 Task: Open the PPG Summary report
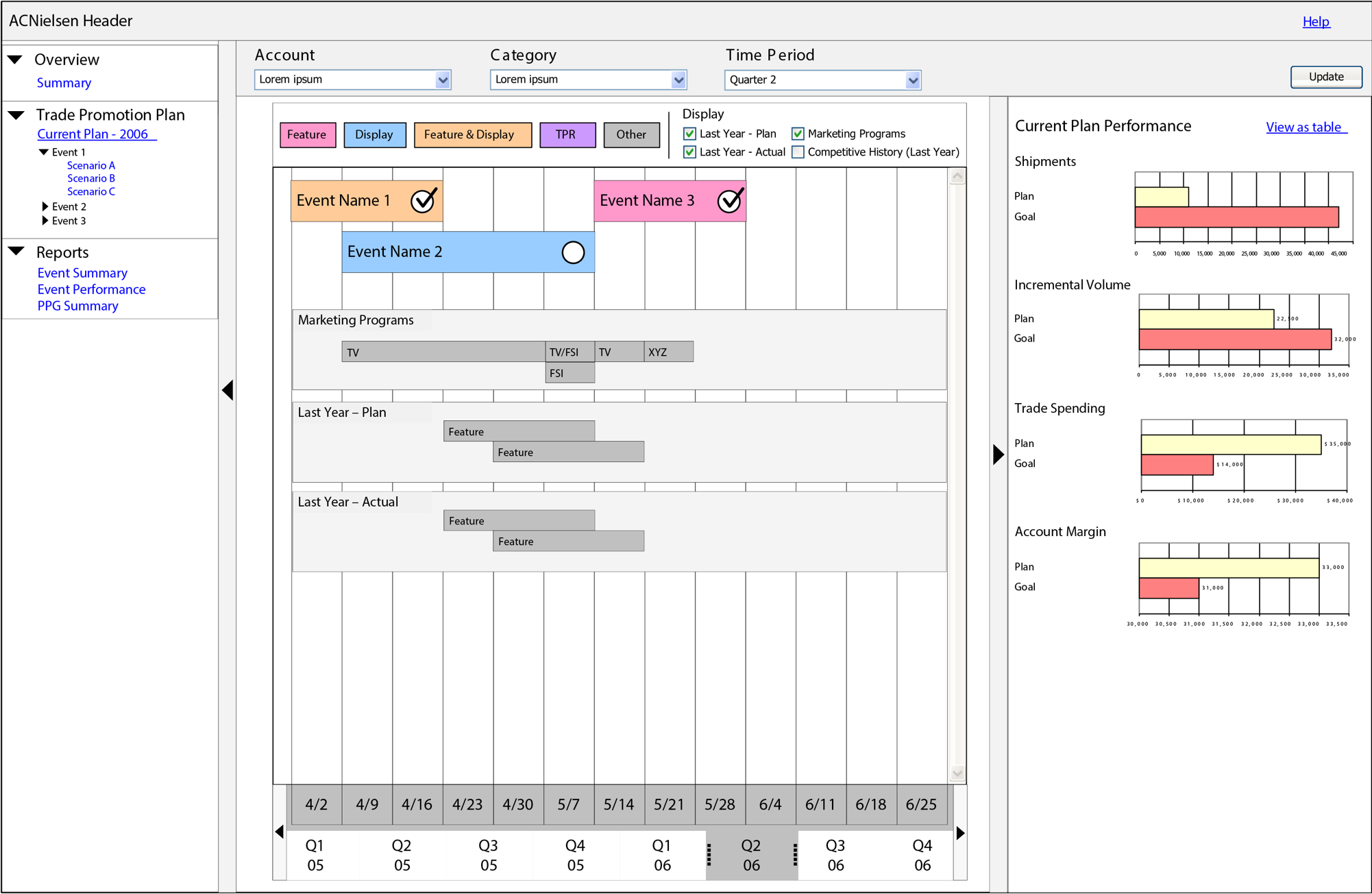[x=78, y=306]
